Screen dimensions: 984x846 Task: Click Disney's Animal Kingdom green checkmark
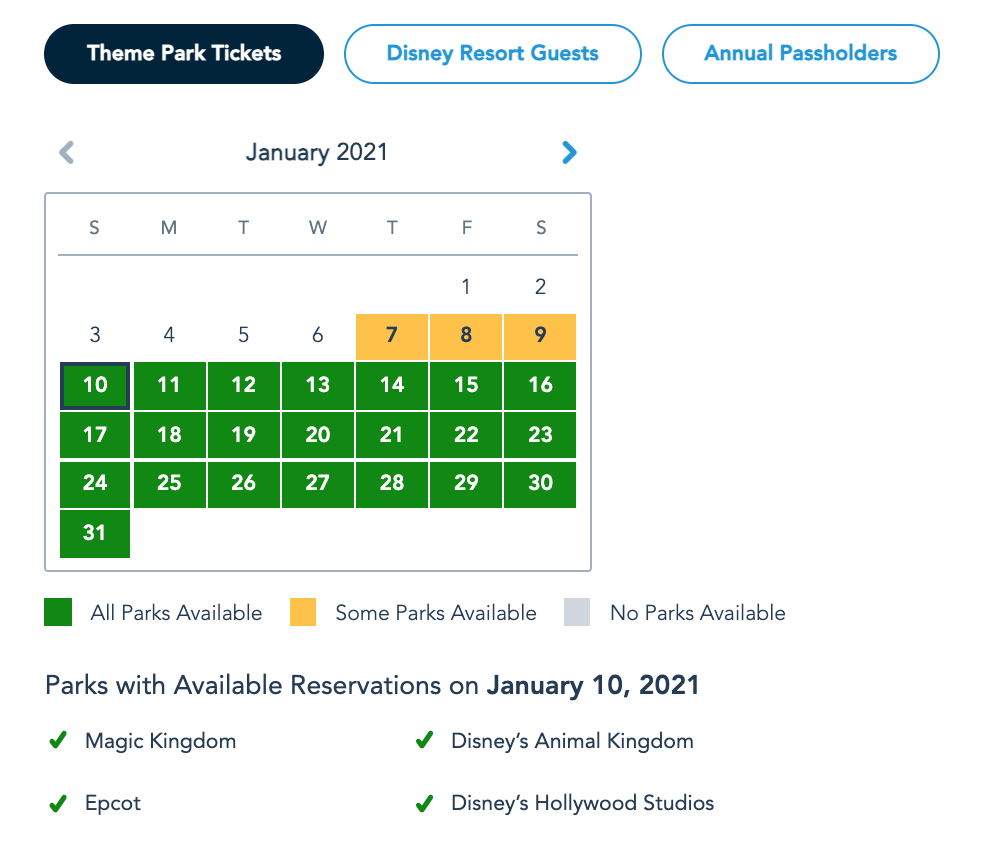[x=425, y=741]
